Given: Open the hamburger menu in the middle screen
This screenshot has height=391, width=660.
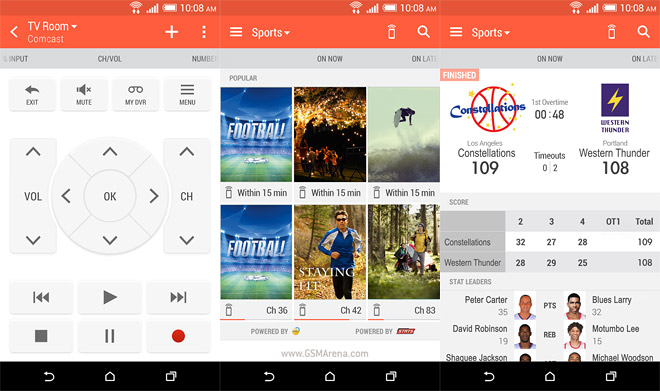Looking at the screenshot, I should click(236, 32).
